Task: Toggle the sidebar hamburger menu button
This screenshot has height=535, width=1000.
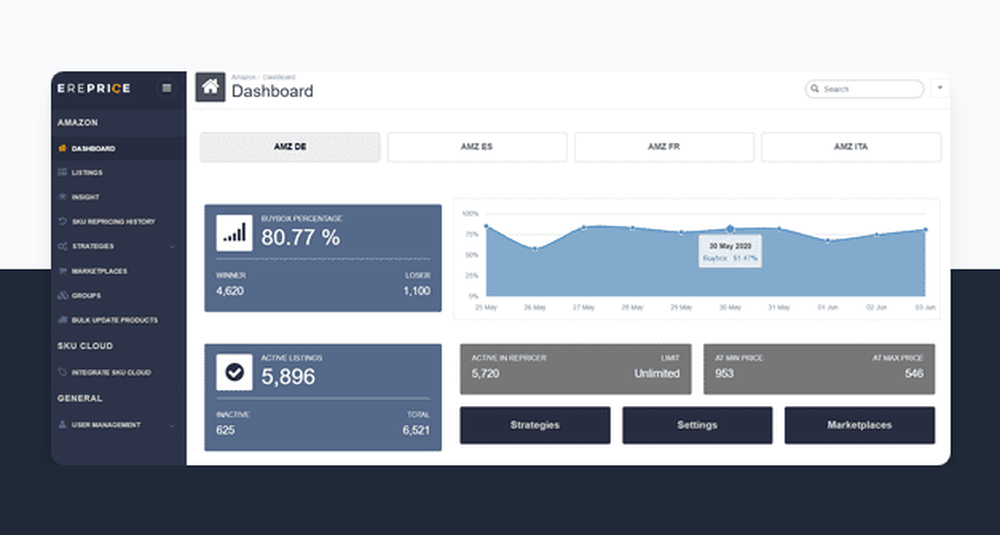Action: tap(166, 88)
